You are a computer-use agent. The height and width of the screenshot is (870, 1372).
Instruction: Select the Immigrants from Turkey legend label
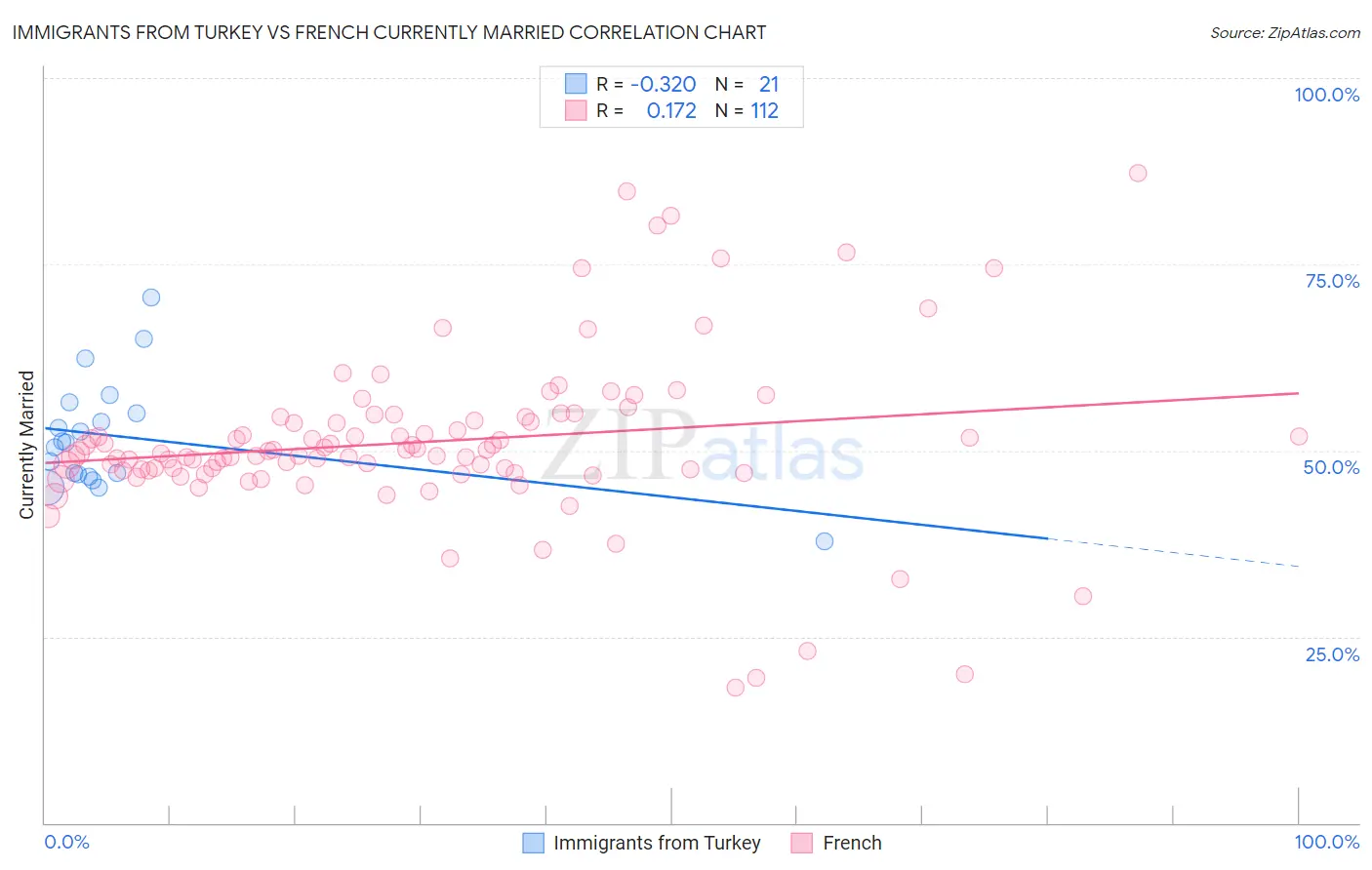pos(657,843)
